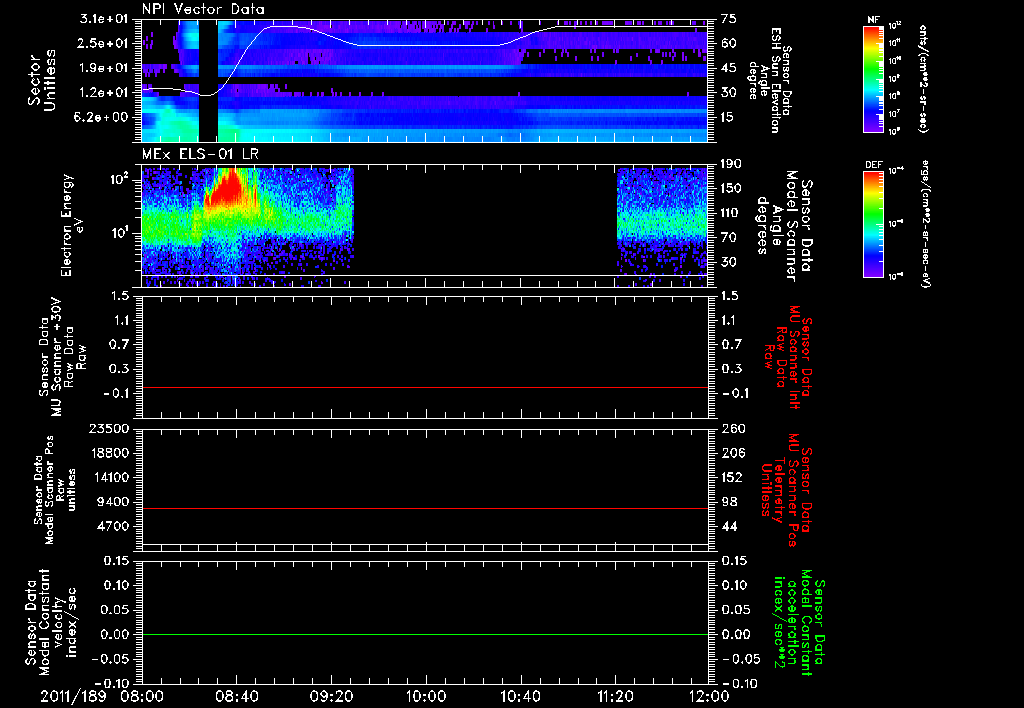Image resolution: width=1024 pixels, height=708 pixels.
Task: Click the right "0.00" acceleration tick label
Action: [735, 634]
